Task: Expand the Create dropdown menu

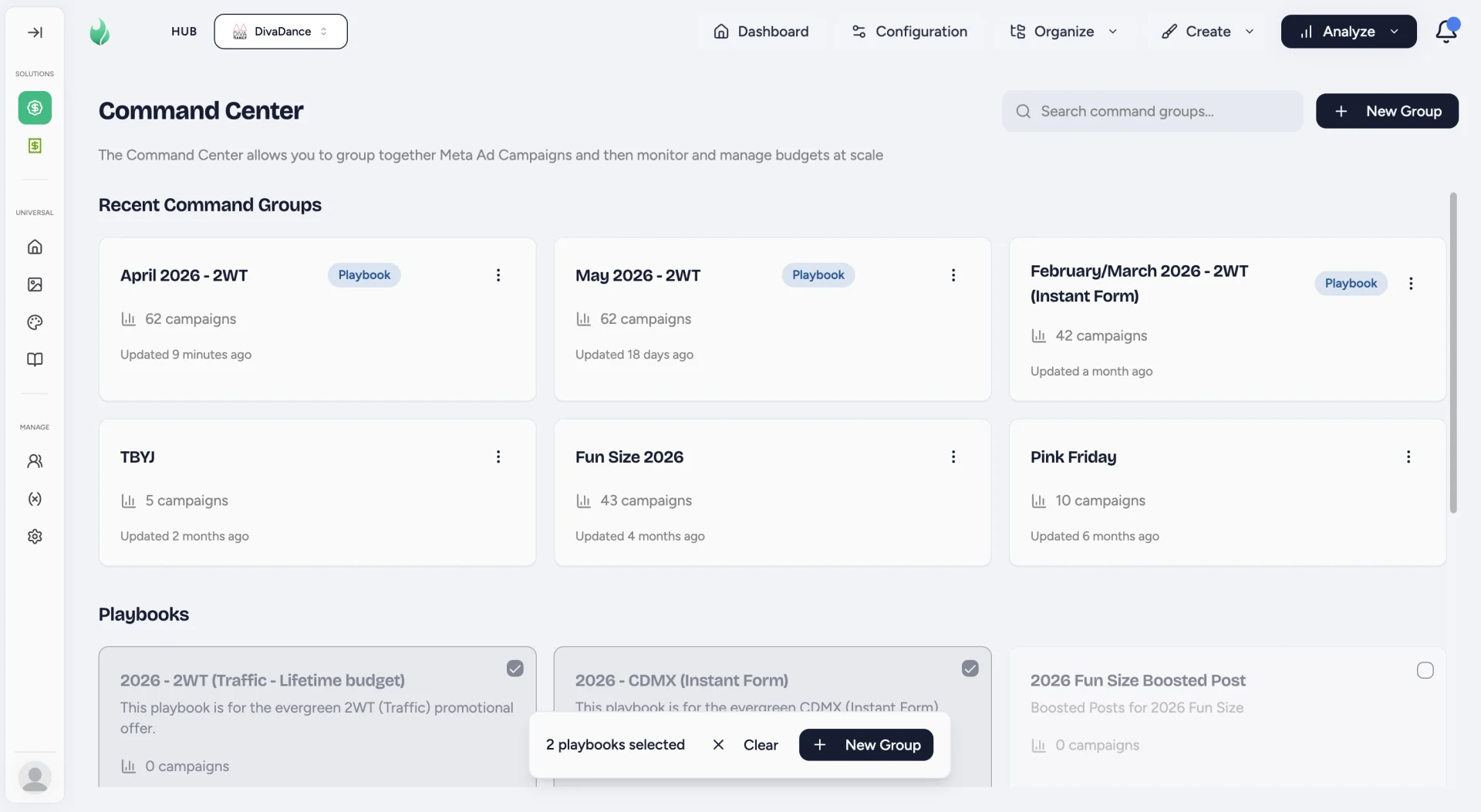Action: [x=1208, y=32]
